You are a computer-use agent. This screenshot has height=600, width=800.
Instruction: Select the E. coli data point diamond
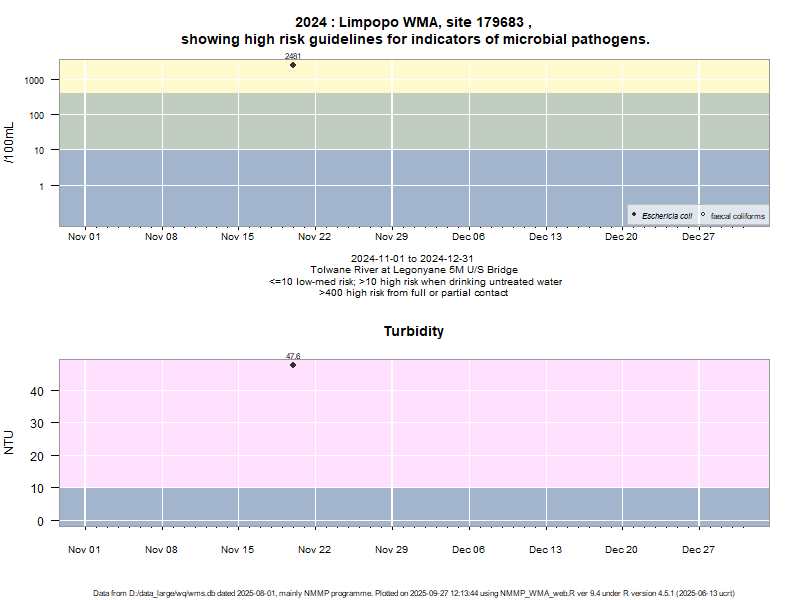(293, 65)
